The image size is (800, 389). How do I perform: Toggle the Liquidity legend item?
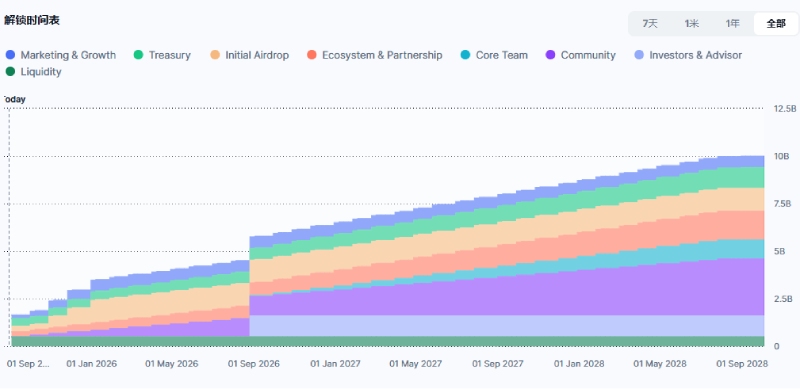pyautogui.click(x=33, y=72)
